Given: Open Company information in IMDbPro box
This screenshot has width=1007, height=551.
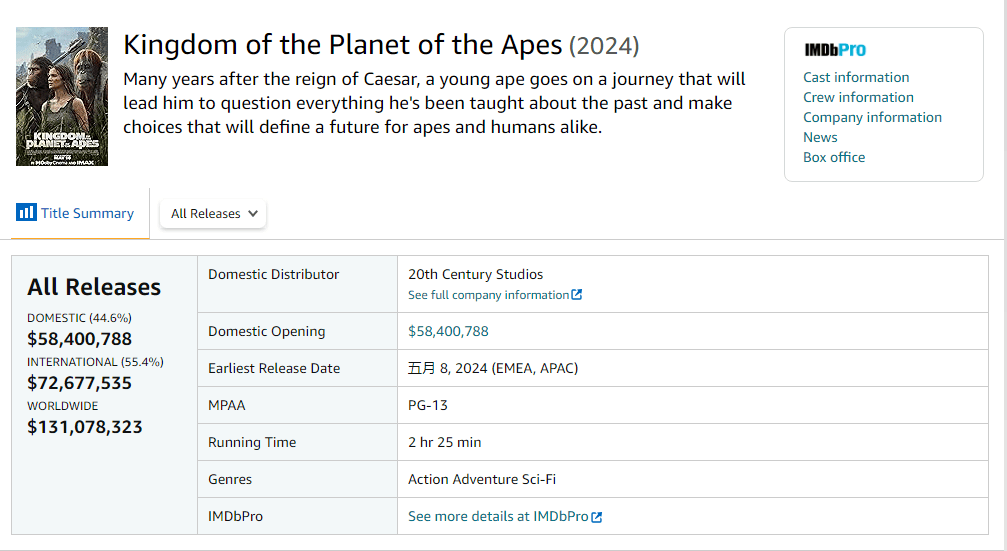Looking at the screenshot, I should (872, 117).
